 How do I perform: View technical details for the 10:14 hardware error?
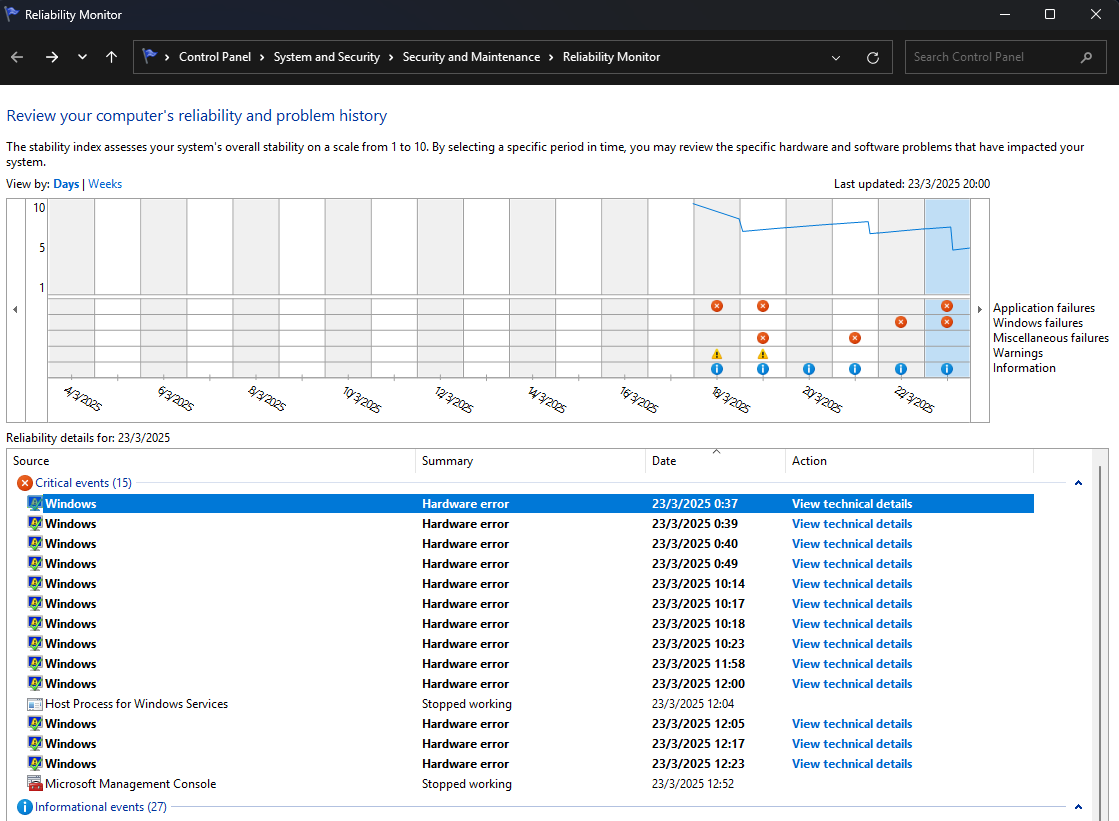tap(852, 584)
